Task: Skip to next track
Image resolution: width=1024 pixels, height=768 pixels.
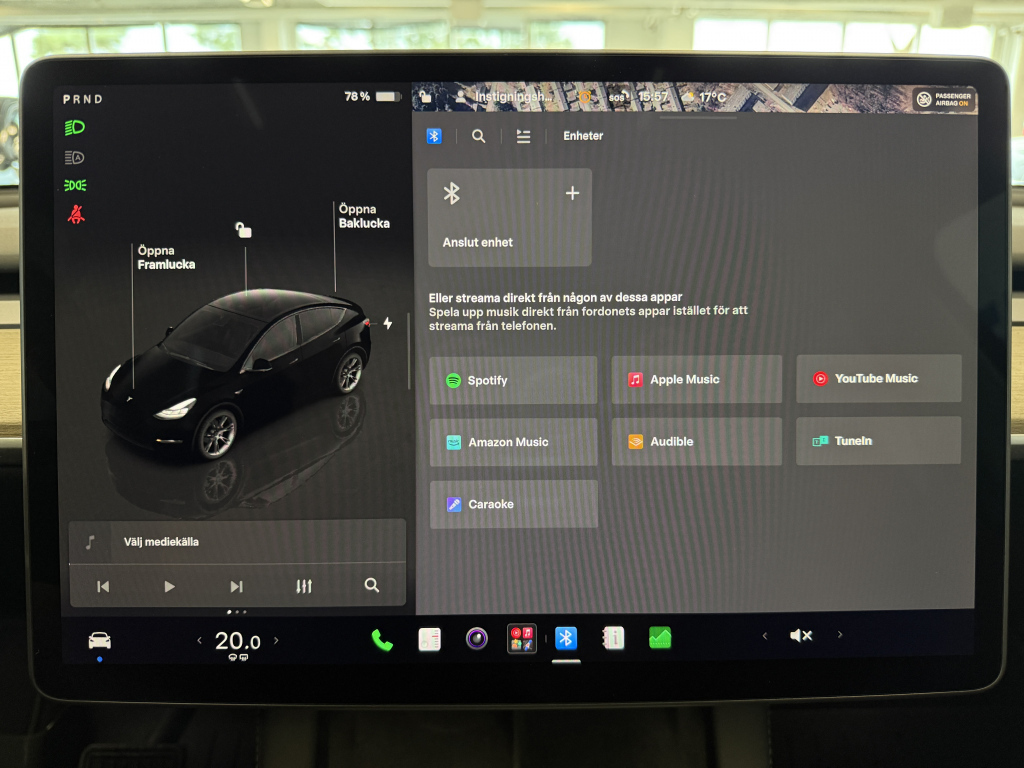Action: (x=236, y=586)
